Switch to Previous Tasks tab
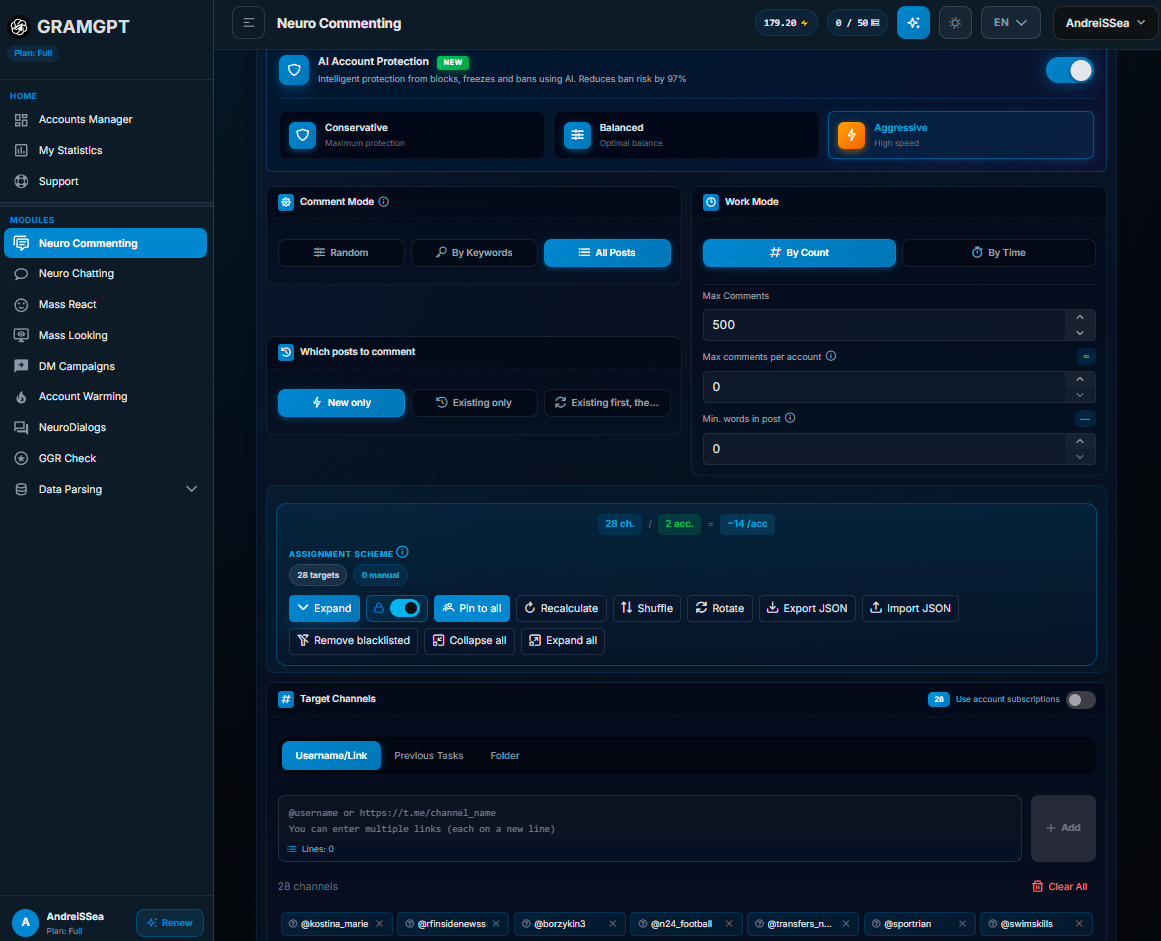 point(429,756)
